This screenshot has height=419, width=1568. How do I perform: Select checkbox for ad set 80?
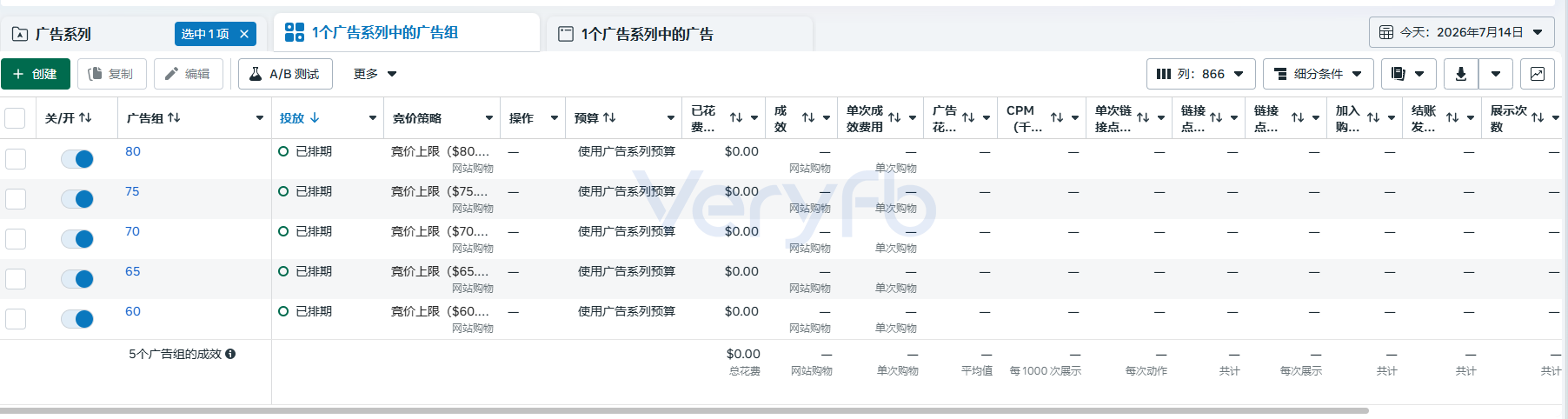point(16,158)
